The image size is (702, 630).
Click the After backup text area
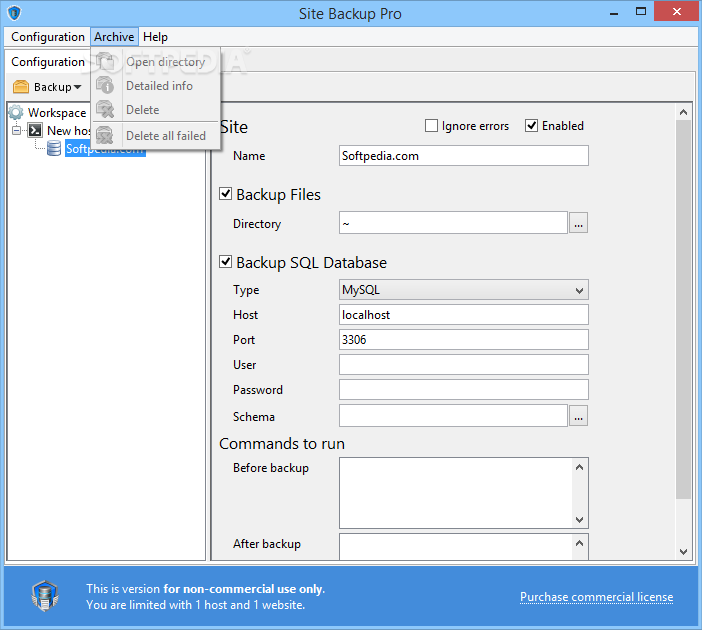click(456, 547)
